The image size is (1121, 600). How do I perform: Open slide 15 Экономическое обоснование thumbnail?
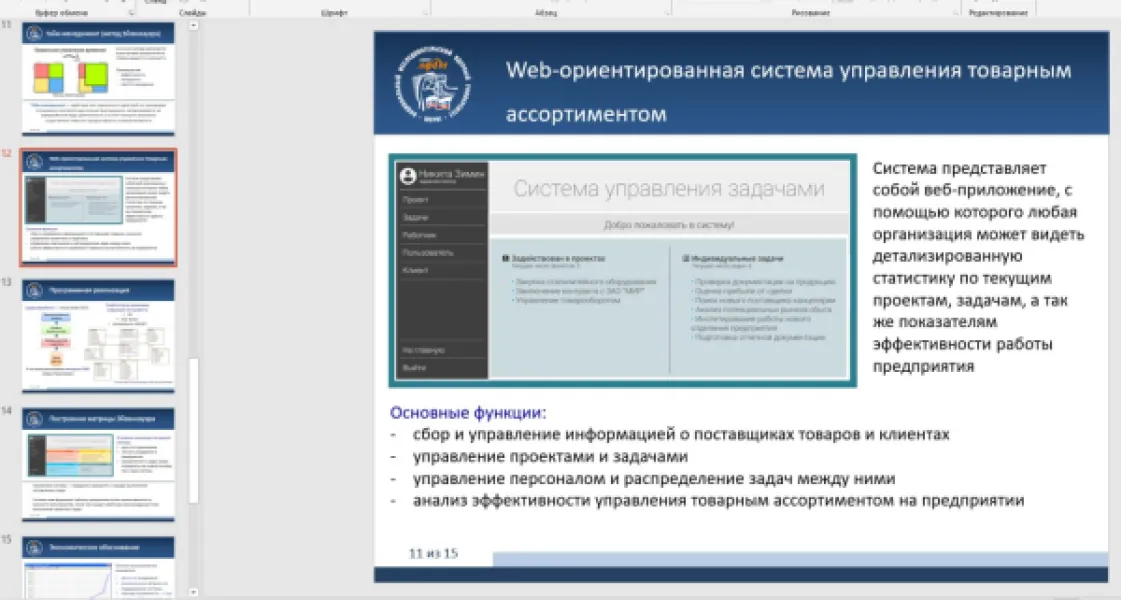click(98, 568)
